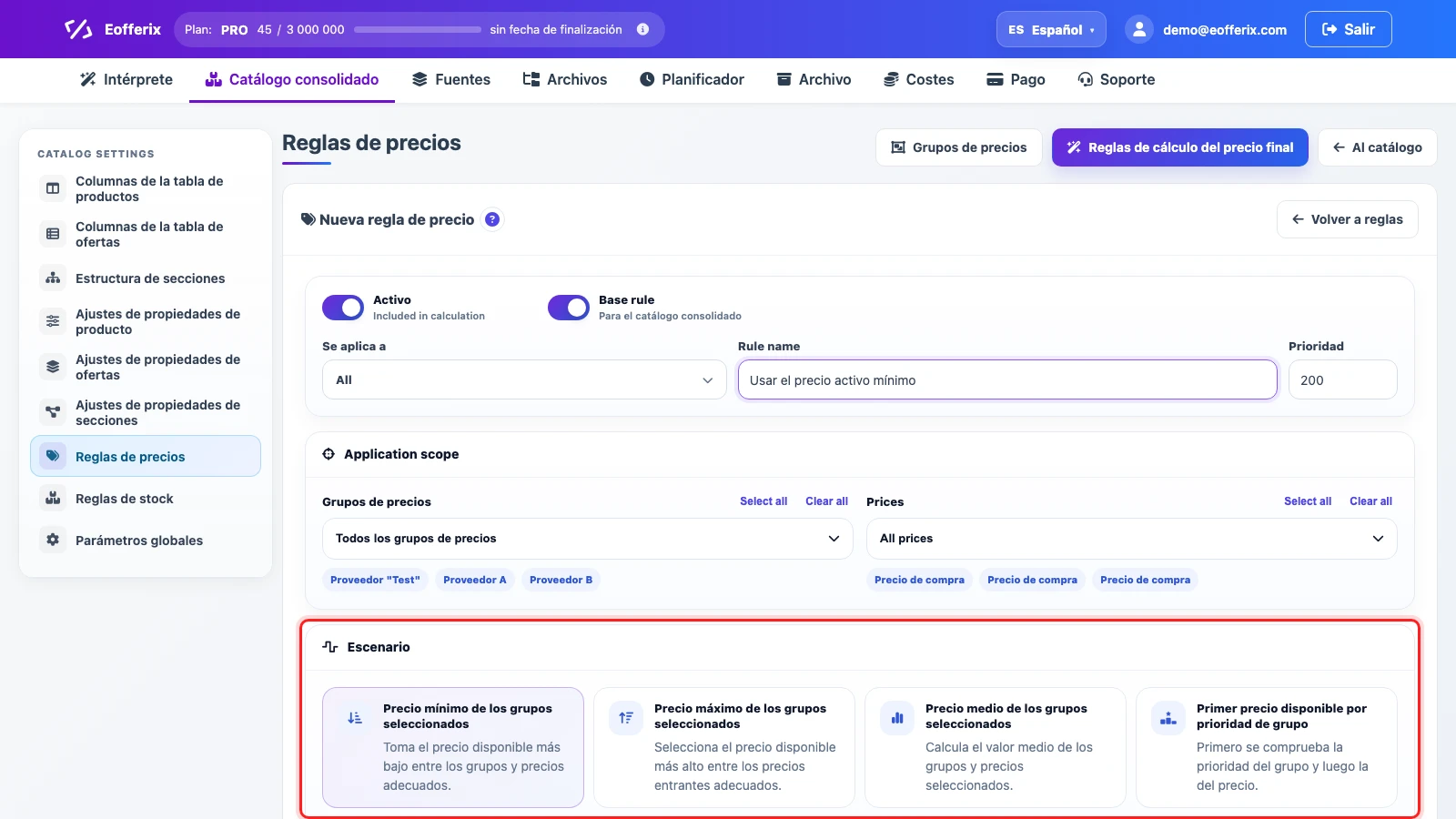The height and width of the screenshot is (819, 1456).
Task: Open the Todos los grupos de precios dropdown
Action: (x=588, y=539)
